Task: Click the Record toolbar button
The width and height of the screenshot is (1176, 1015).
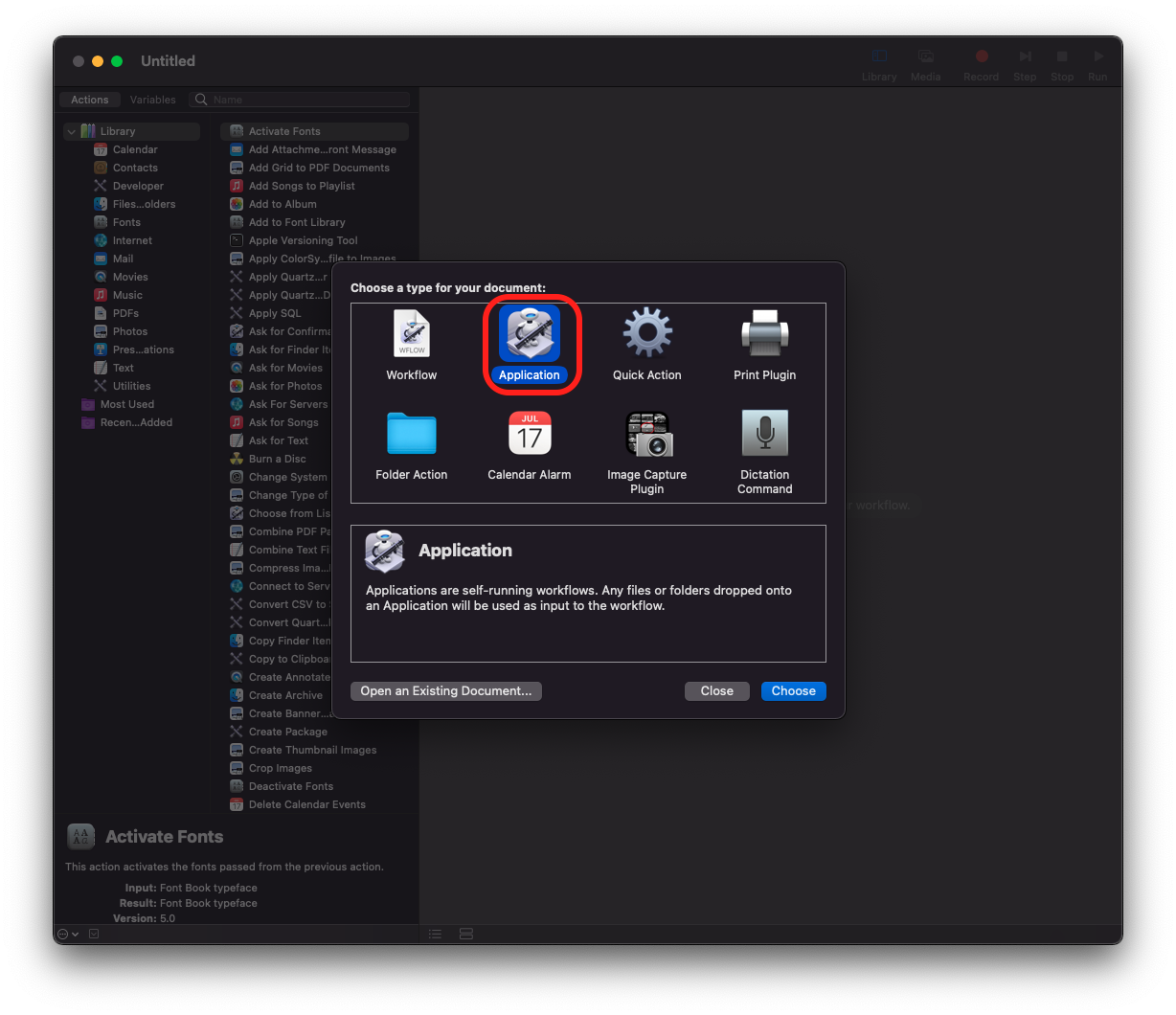Action: 982,65
